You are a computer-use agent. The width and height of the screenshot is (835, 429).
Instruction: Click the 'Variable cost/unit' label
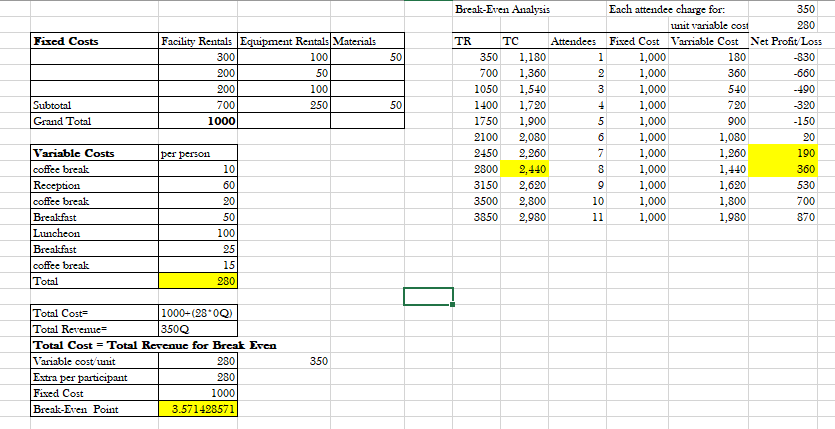[x=95, y=361]
